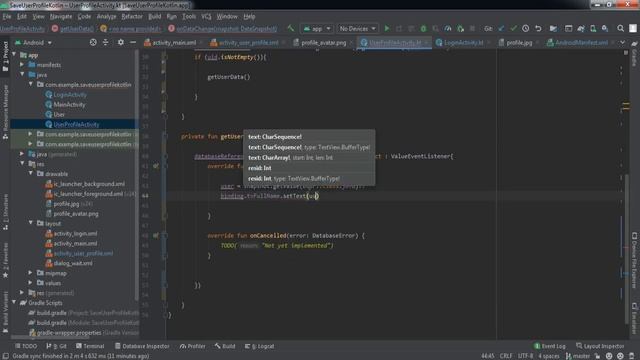
Task: Run the app with green play icon
Action: [387, 29]
